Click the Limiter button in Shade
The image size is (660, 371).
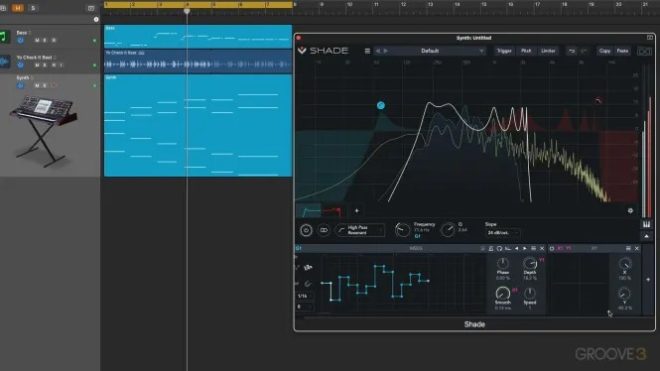548,51
